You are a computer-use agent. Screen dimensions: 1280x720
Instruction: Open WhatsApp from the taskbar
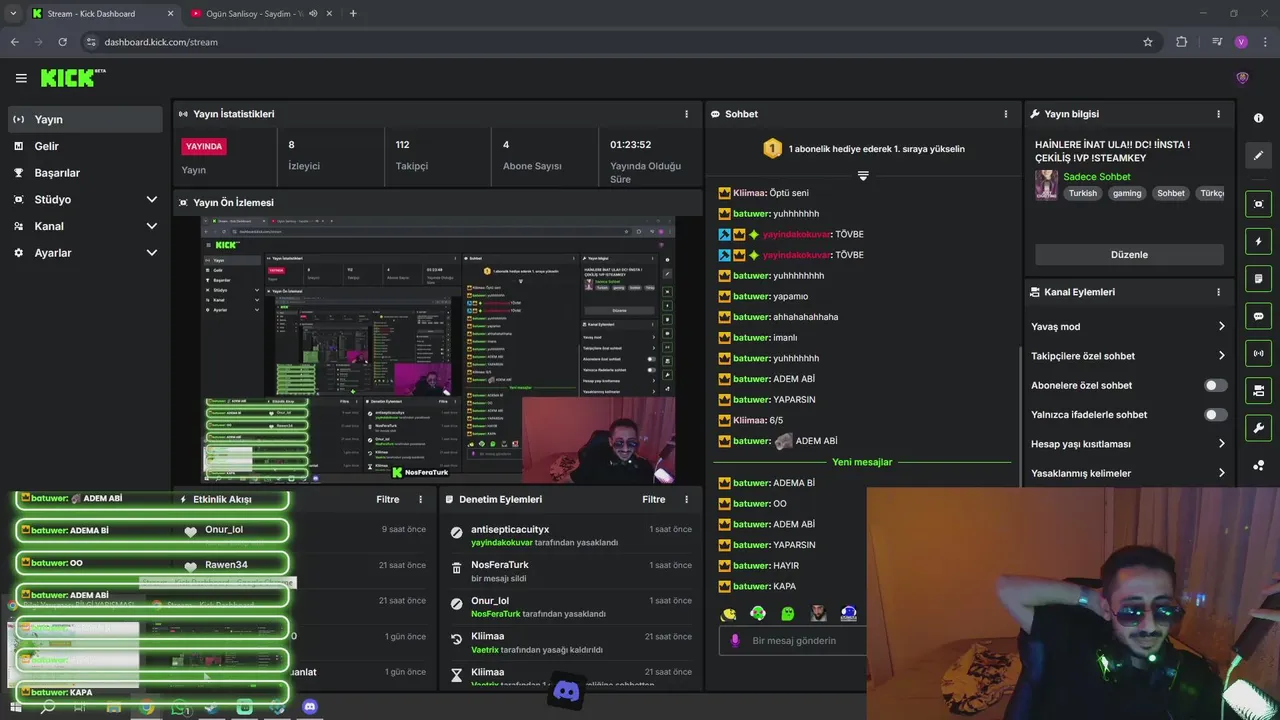tap(179, 707)
